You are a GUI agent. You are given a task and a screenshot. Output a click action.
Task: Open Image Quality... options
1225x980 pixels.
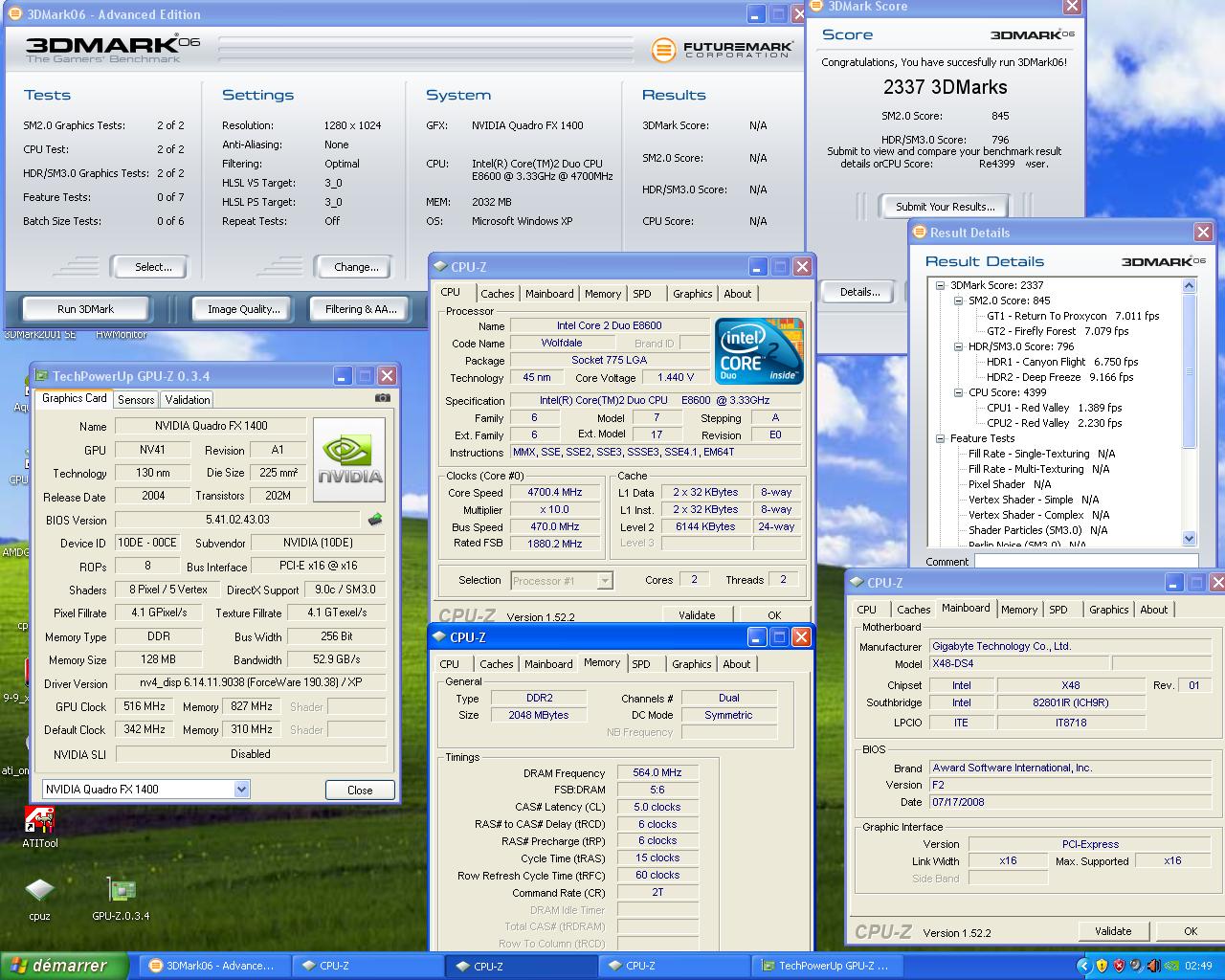pos(244,309)
